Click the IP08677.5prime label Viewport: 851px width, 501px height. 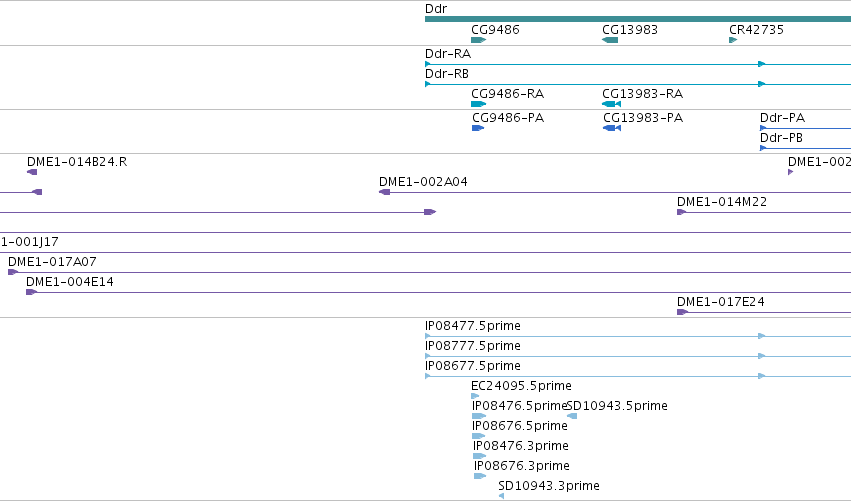[473, 366]
